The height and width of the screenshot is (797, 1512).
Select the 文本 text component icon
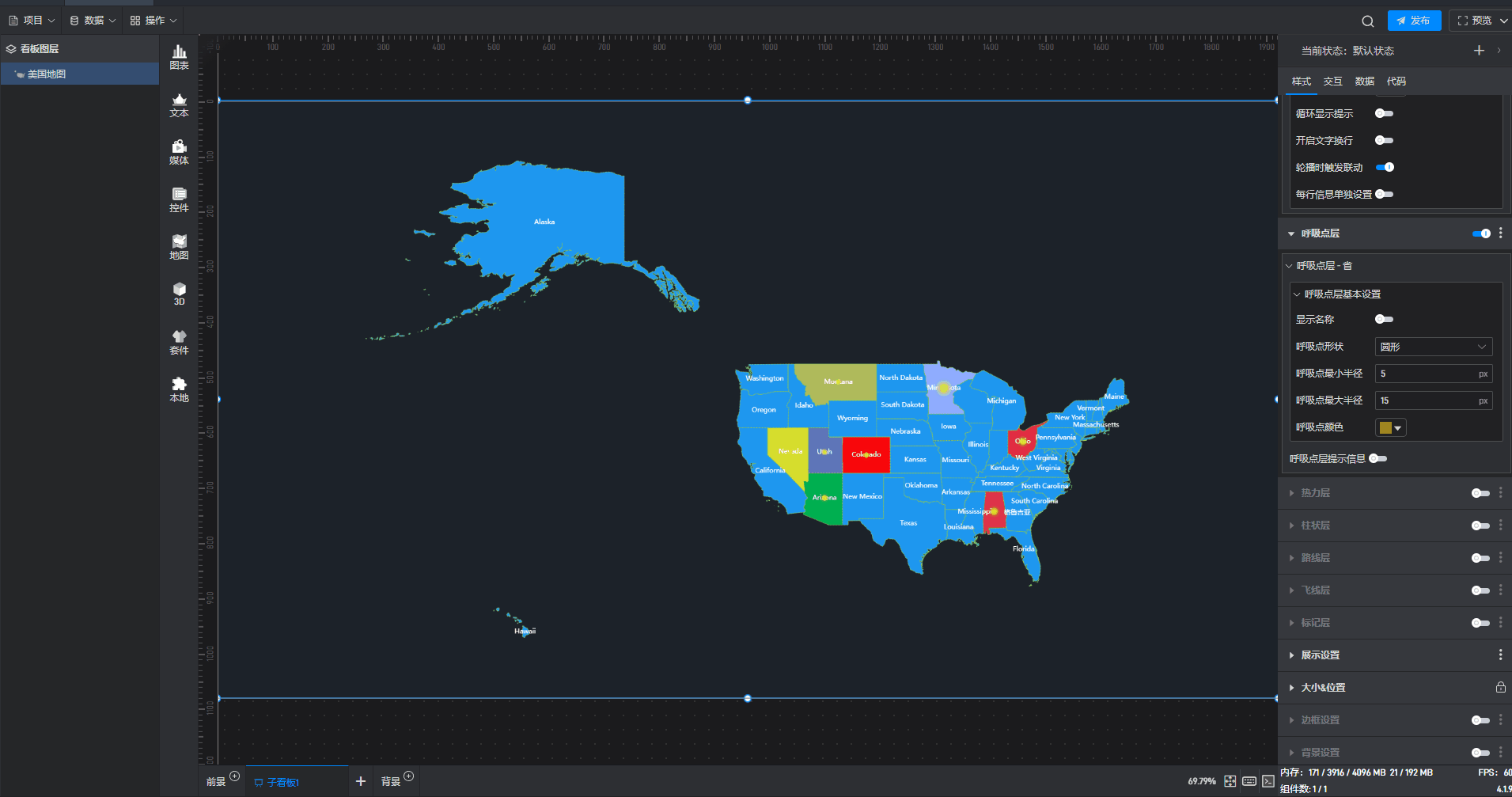pyautogui.click(x=179, y=104)
